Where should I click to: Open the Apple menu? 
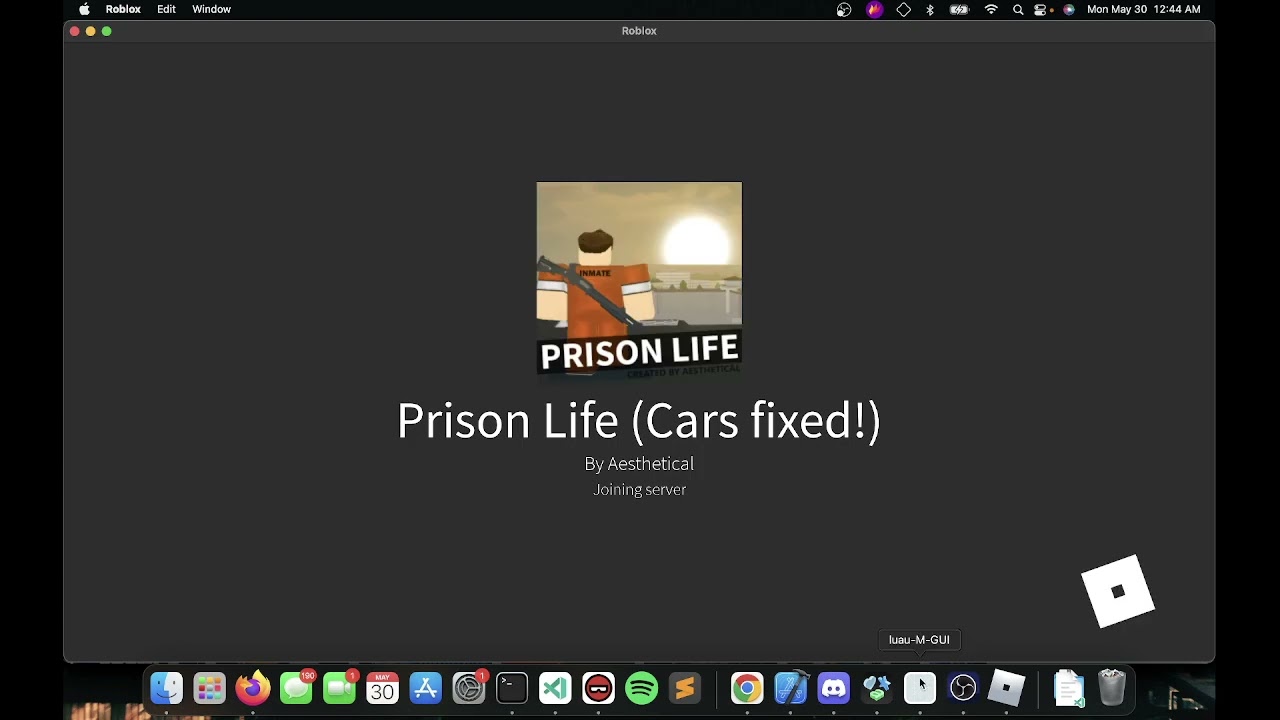84,9
